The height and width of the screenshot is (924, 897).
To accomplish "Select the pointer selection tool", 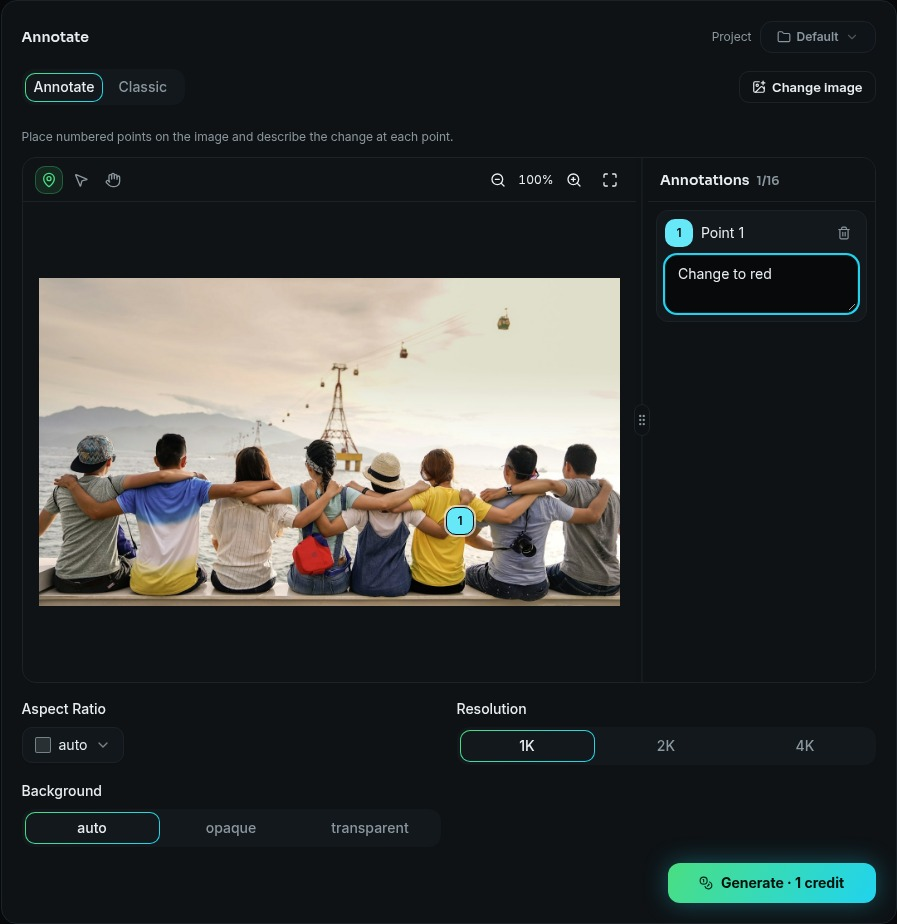I will click(81, 180).
